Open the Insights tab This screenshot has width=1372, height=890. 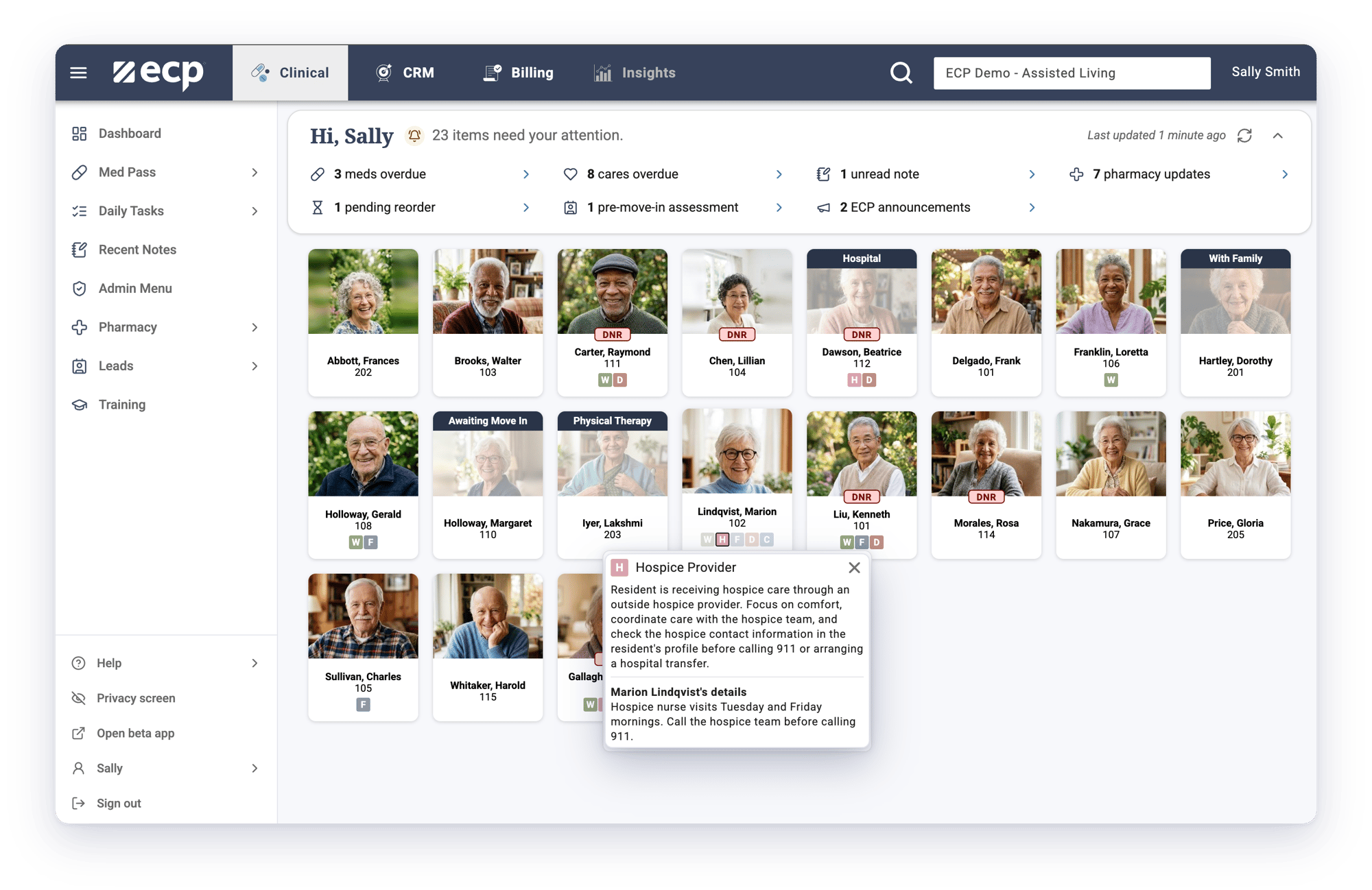click(635, 73)
